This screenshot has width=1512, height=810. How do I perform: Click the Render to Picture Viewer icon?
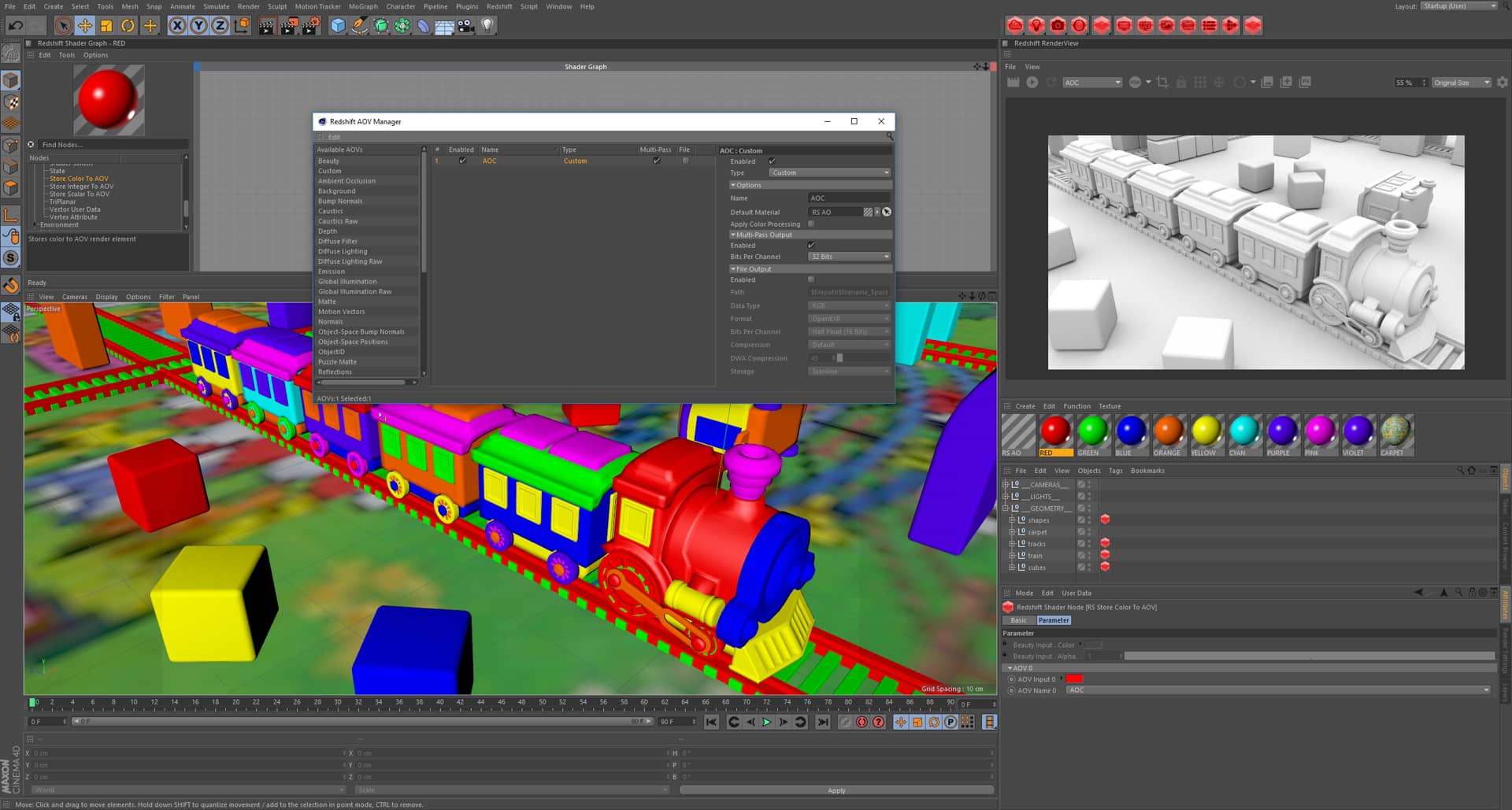pyautogui.click(x=287, y=25)
